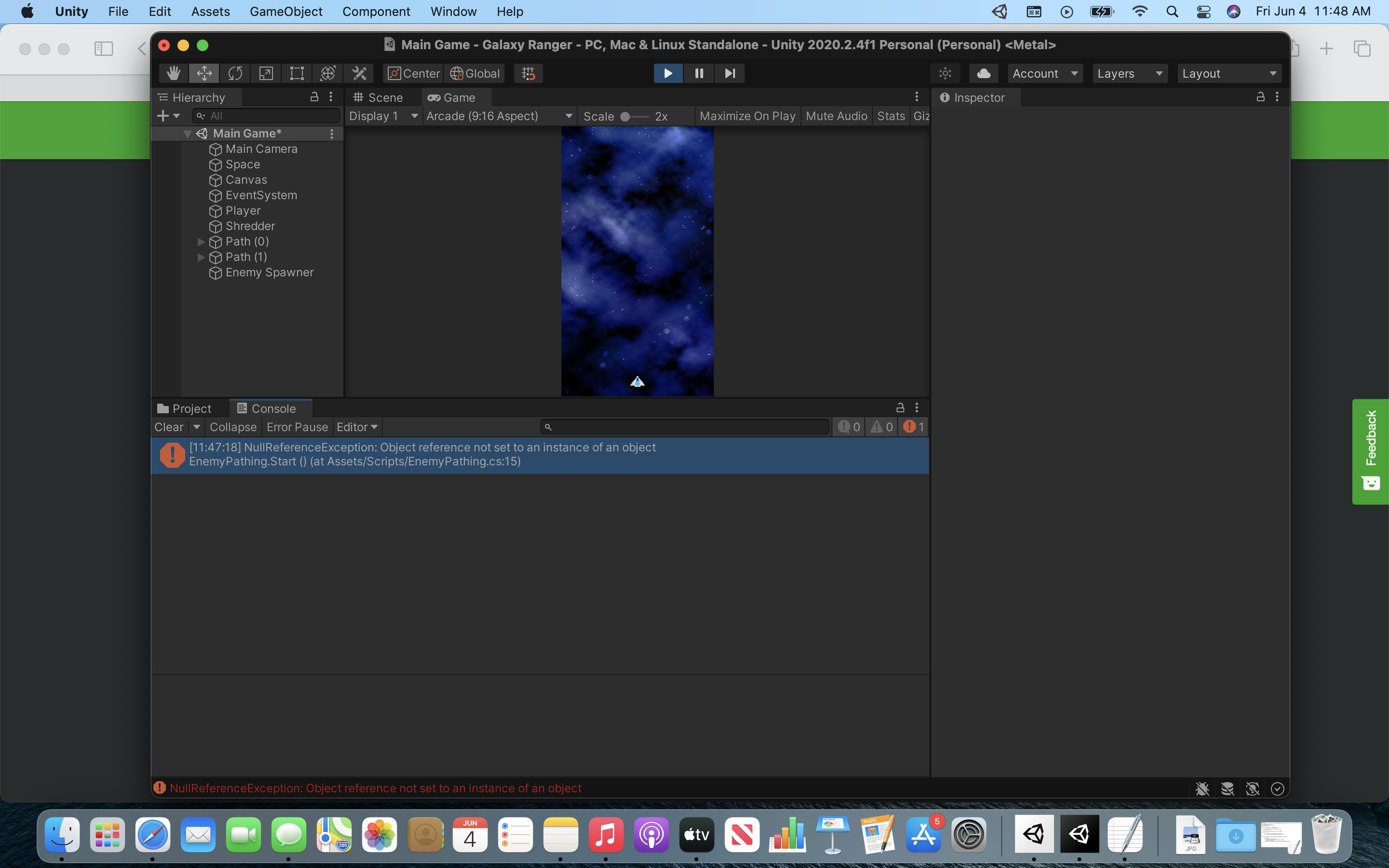Select Enemy Spawner in Hierarchy
The image size is (1389, 868).
pyautogui.click(x=269, y=272)
